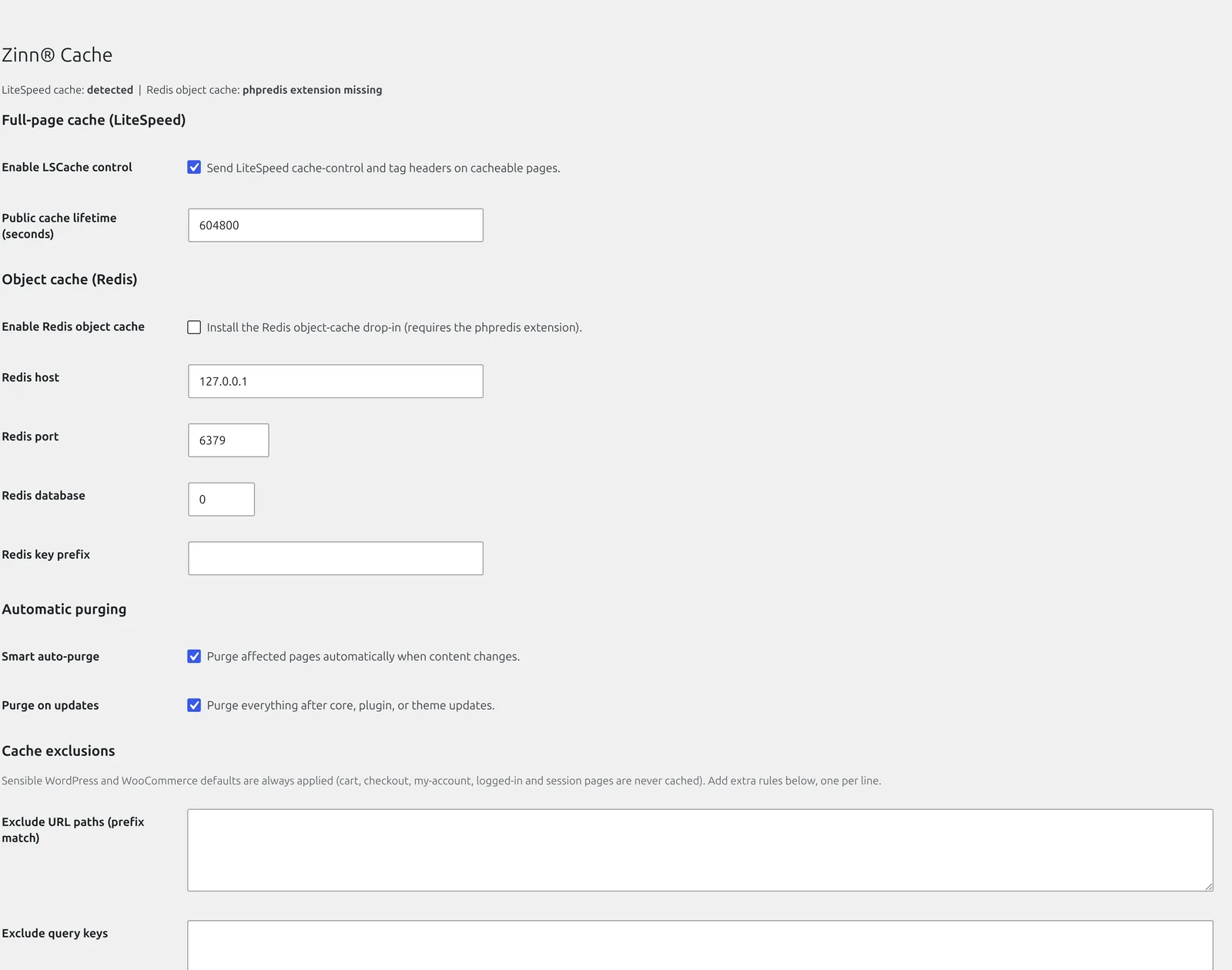Click 'Install the Redis object-cache drop-in' label
This screenshot has width=1232, height=970.
coord(394,327)
